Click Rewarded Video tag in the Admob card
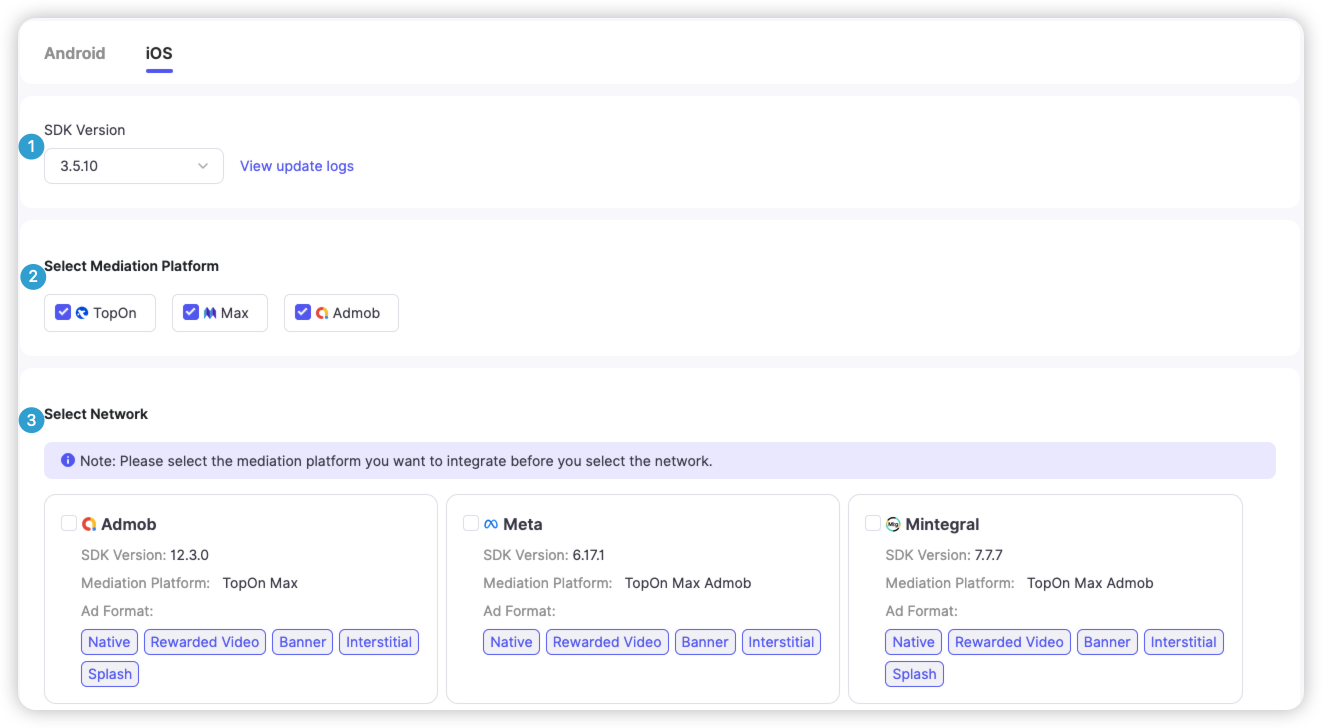Image resolution: width=1322 pixels, height=728 pixels. coord(205,642)
